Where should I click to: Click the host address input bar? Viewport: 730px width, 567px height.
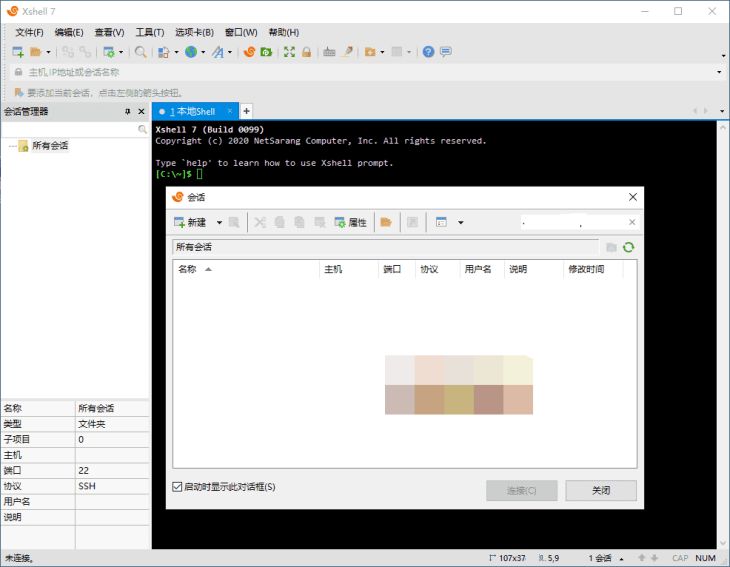(368, 72)
